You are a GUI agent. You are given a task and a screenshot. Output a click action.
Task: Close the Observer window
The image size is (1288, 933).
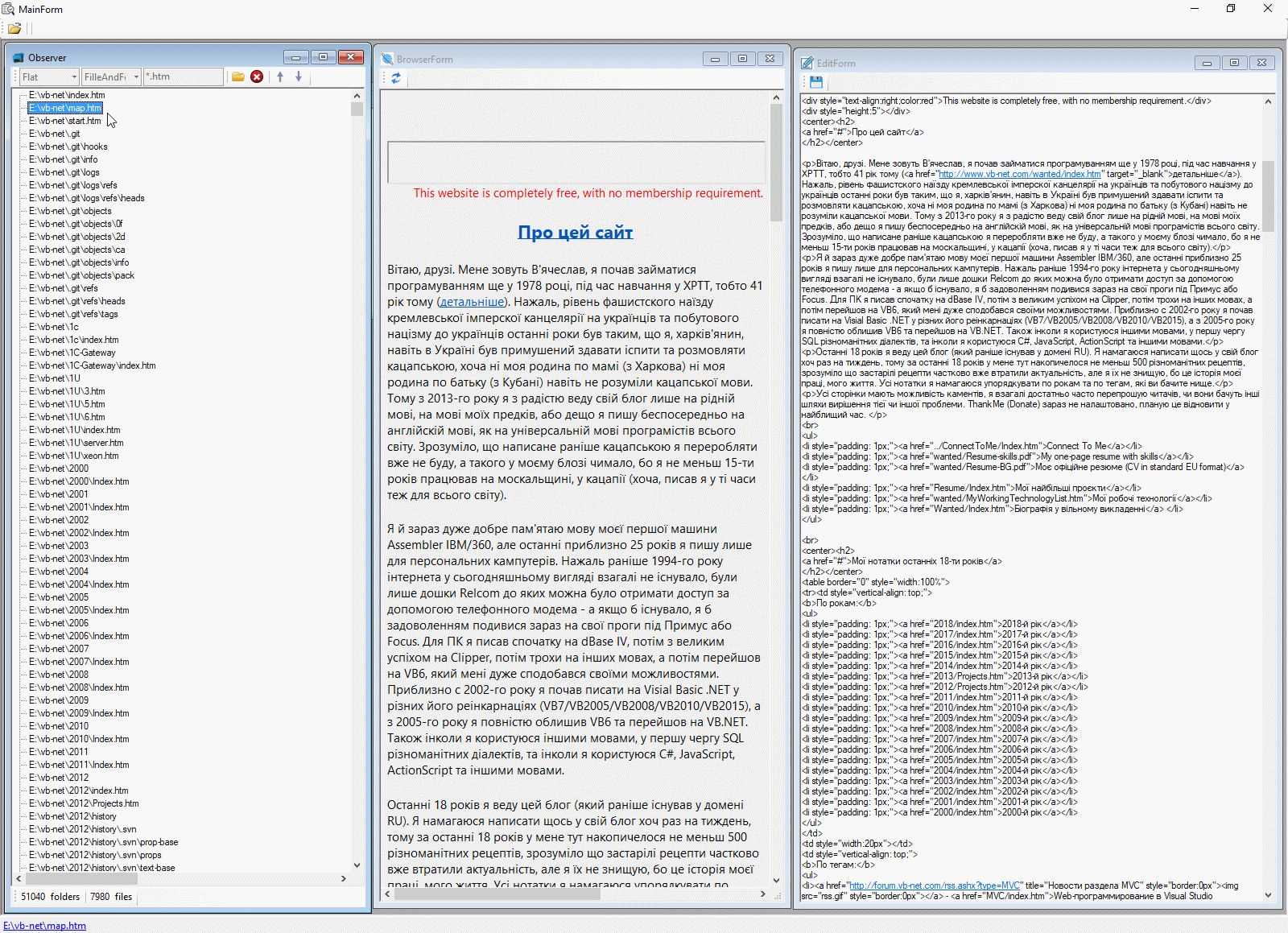[x=350, y=57]
